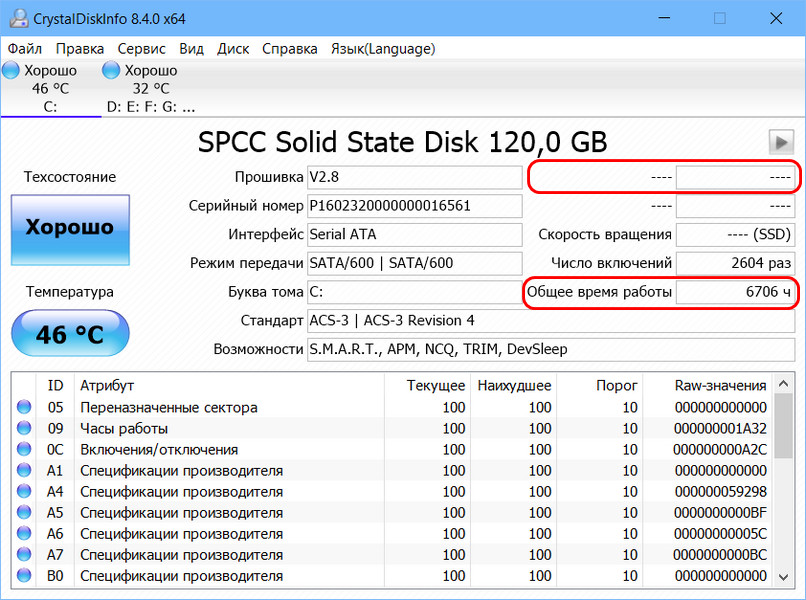
Task: Close the CrystalDiskInfo window
Action: coord(776,18)
